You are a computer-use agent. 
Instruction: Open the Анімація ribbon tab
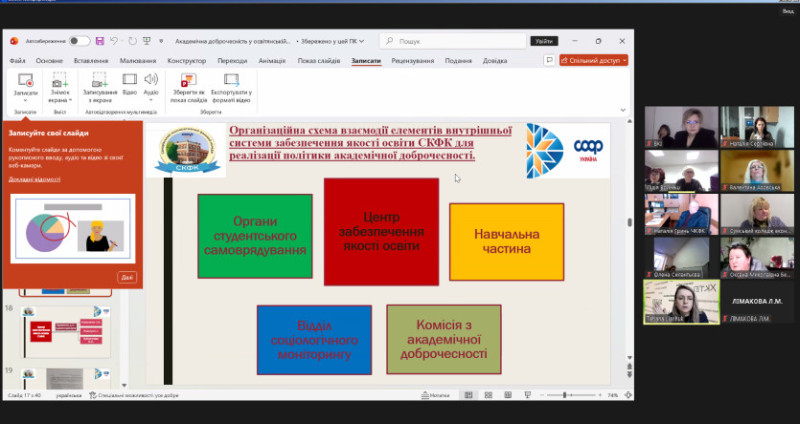pyautogui.click(x=271, y=61)
